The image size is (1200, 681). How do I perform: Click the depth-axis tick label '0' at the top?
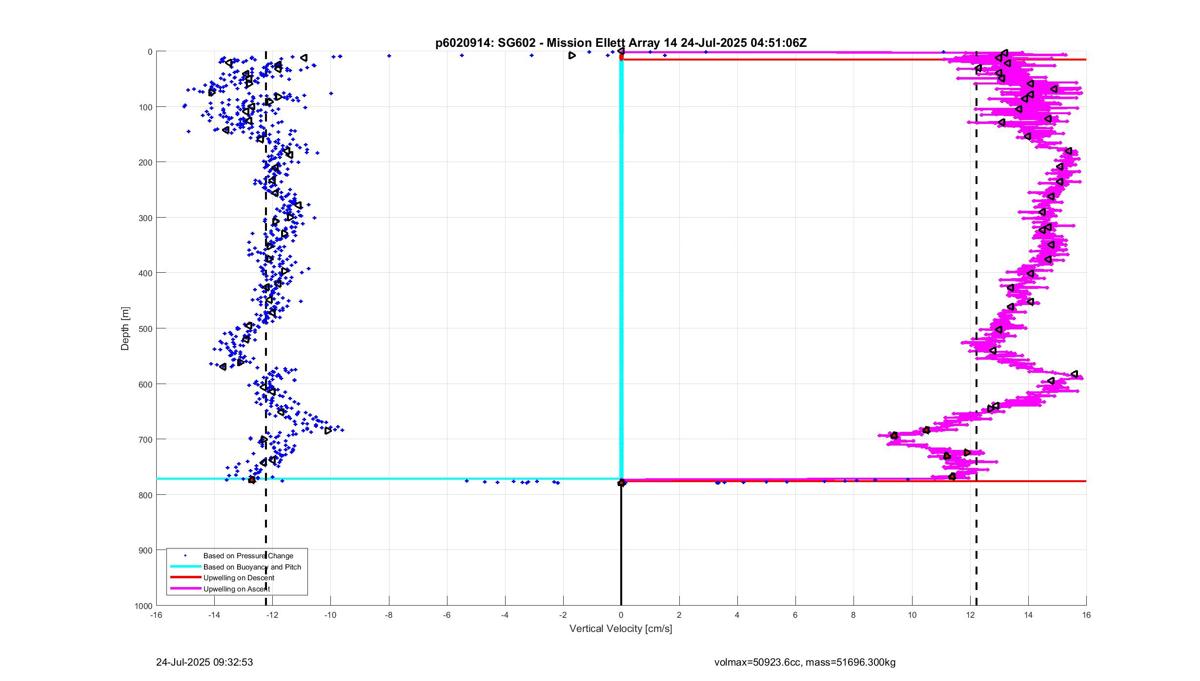(x=149, y=52)
